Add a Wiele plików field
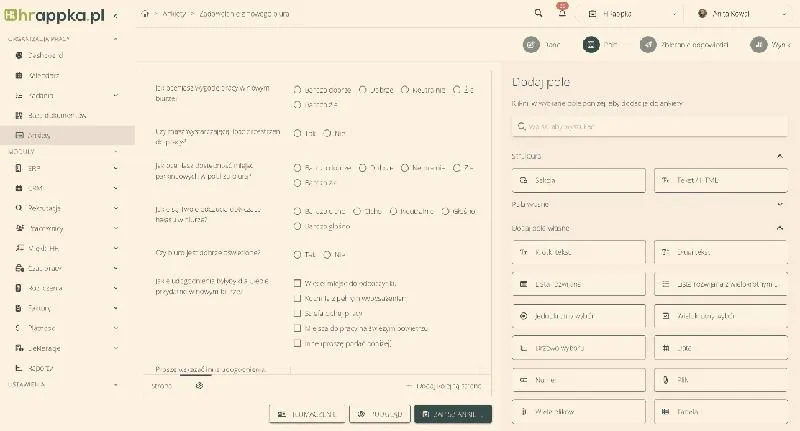 click(579, 412)
